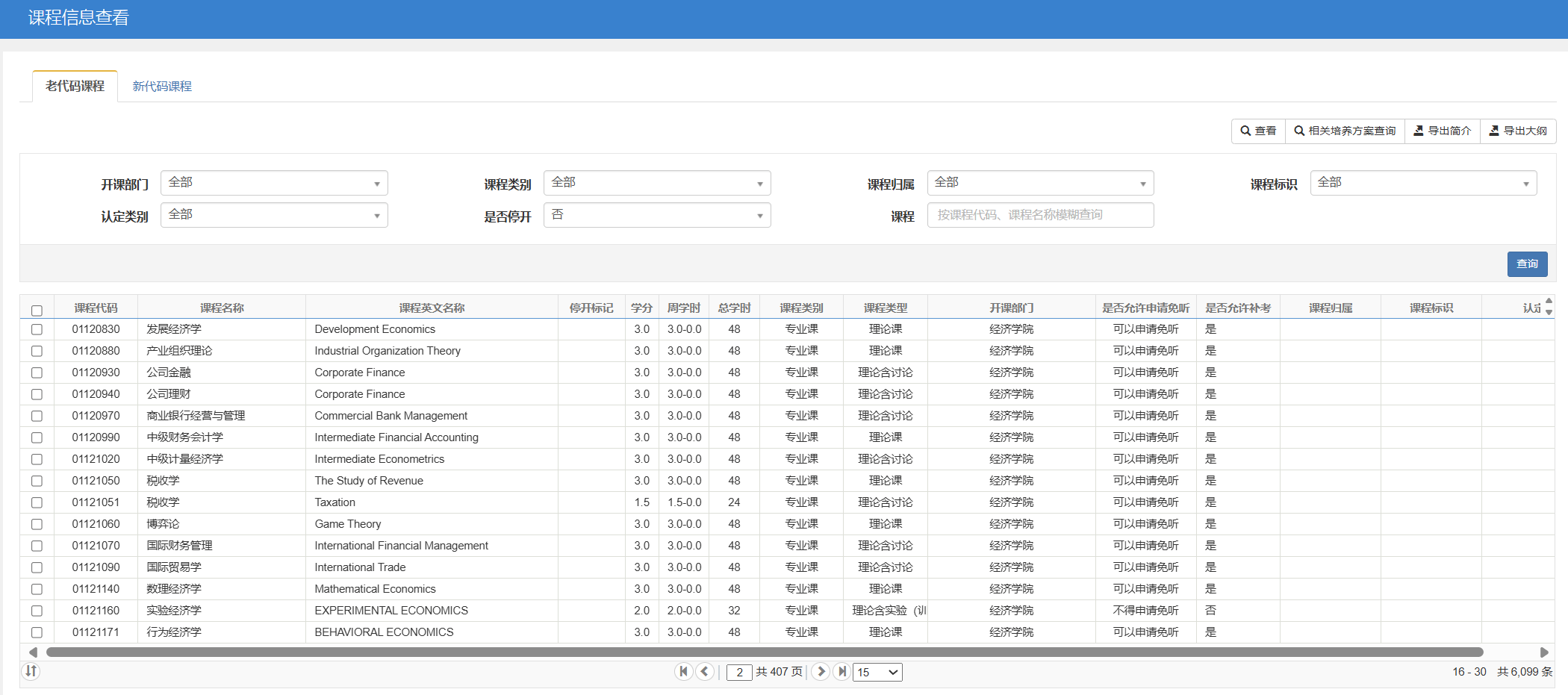Switch to the 新代码课程 tab
This screenshot has height=695, width=1568.
(162, 87)
